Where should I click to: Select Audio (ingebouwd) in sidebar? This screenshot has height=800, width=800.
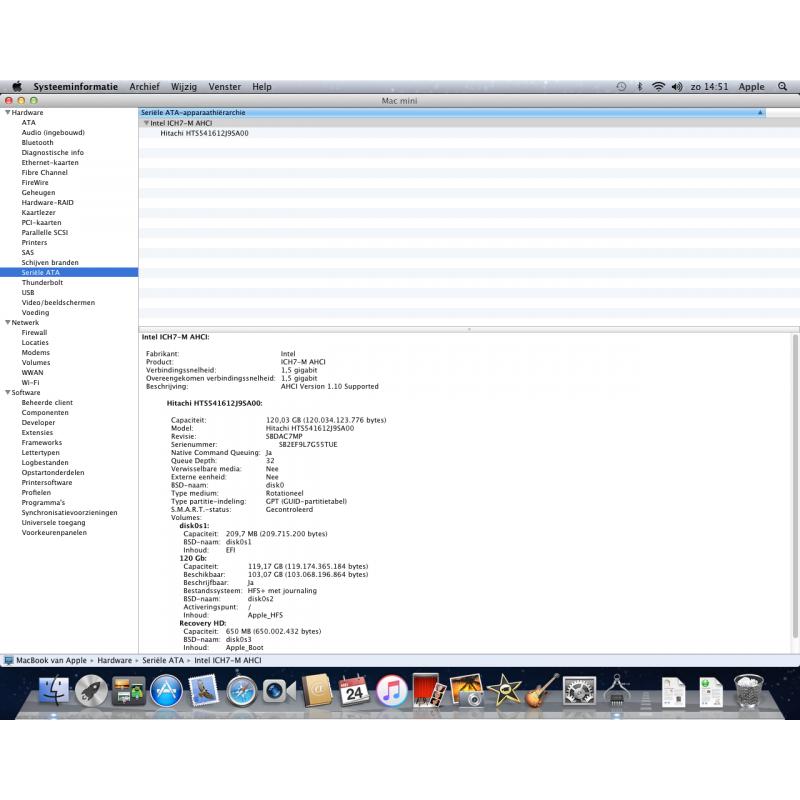click(x=53, y=133)
